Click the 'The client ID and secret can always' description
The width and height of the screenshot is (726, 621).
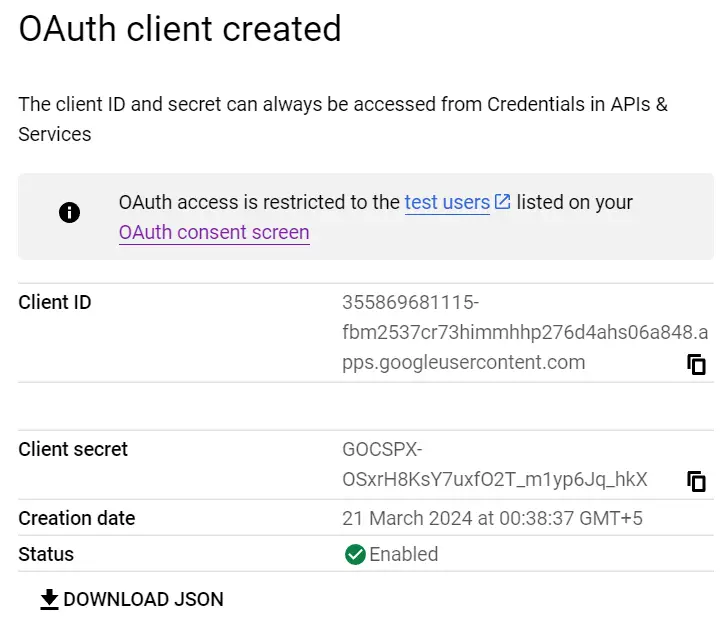tap(343, 119)
